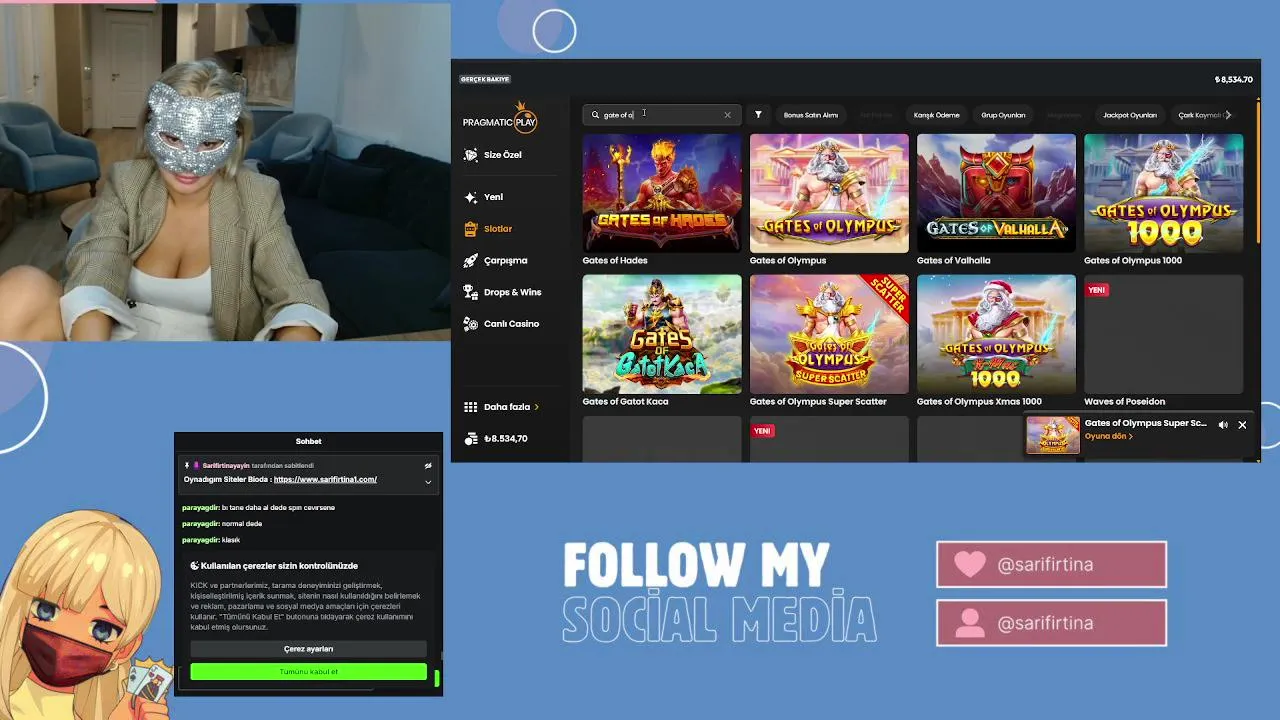Click the 'Gates of Hades' title text

click(615, 260)
